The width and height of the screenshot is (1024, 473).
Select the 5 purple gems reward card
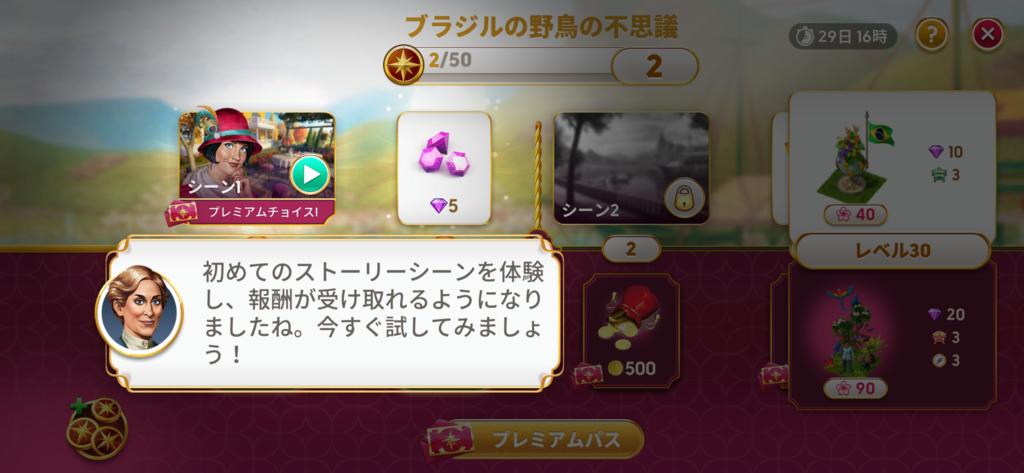[x=444, y=169]
